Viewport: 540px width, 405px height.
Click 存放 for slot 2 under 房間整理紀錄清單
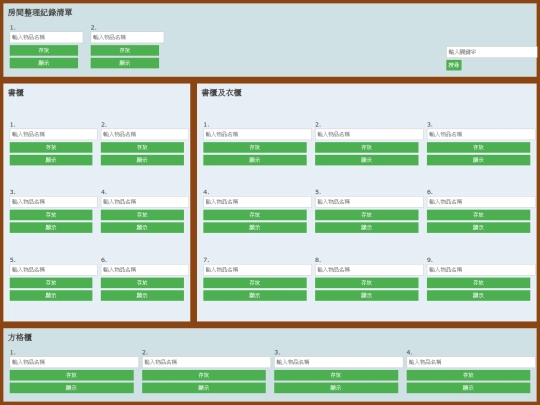[x=125, y=50]
